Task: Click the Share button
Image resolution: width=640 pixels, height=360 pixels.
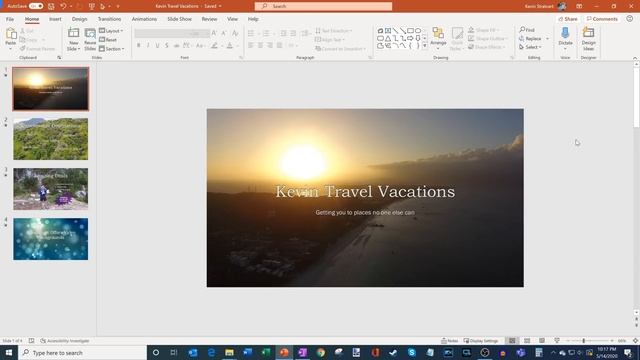Action: [568, 19]
